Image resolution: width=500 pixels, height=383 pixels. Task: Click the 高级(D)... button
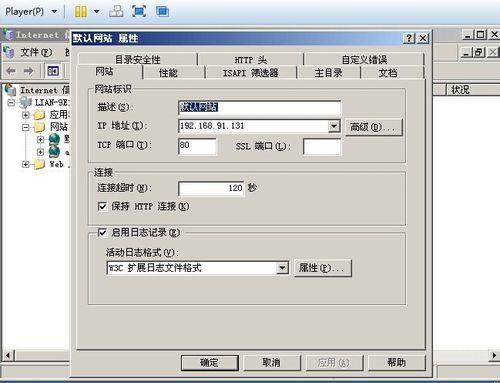point(374,127)
